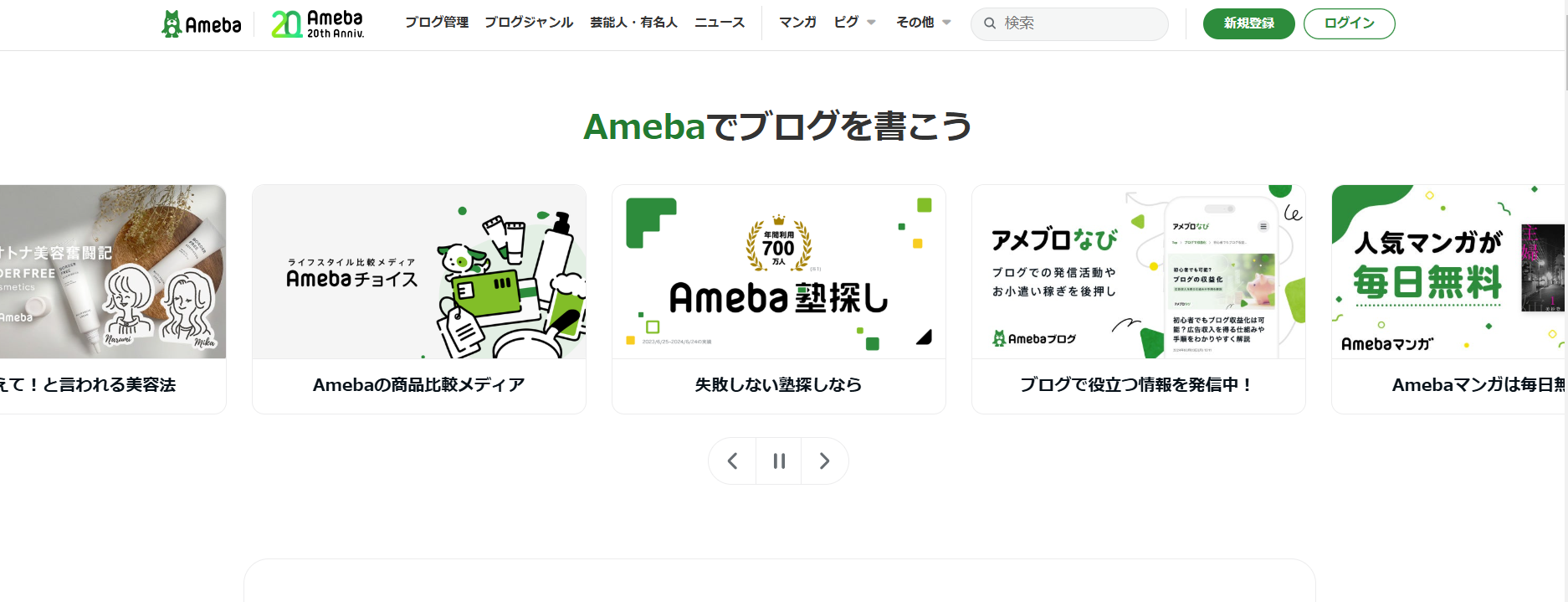
Task: Expand the ピグ dropdown arrow
Action: click(871, 23)
